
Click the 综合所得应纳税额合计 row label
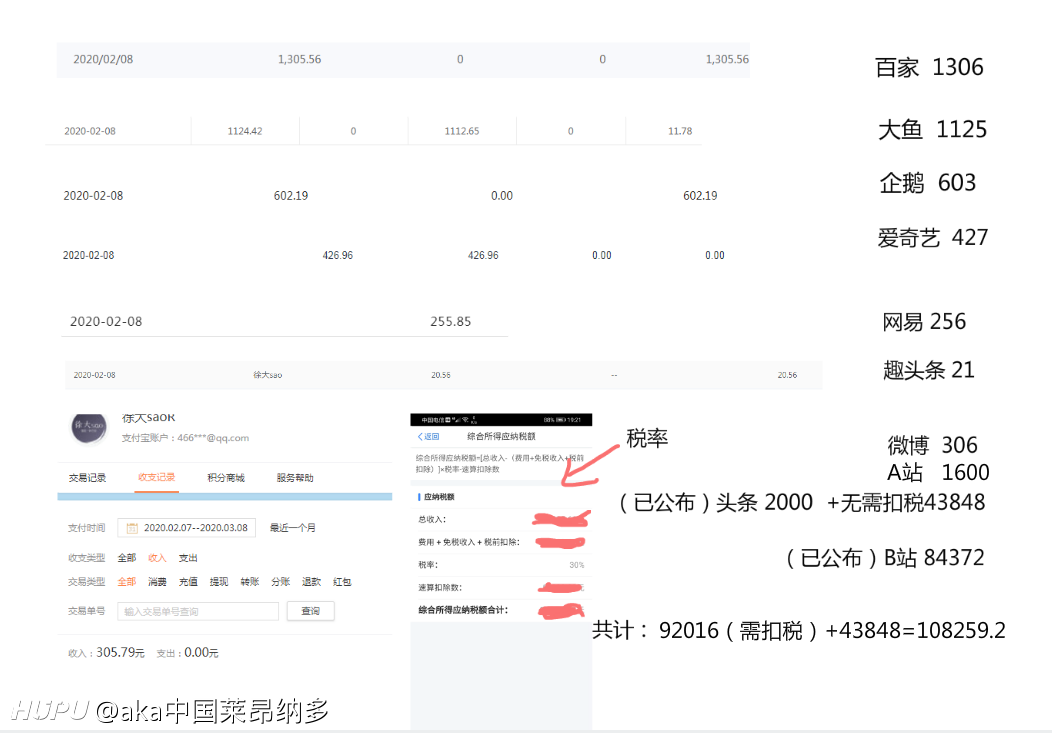tap(463, 610)
